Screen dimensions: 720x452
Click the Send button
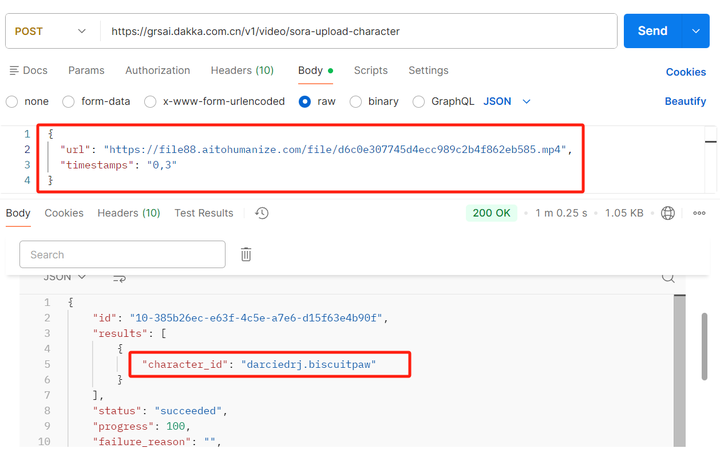(x=652, y=31)
